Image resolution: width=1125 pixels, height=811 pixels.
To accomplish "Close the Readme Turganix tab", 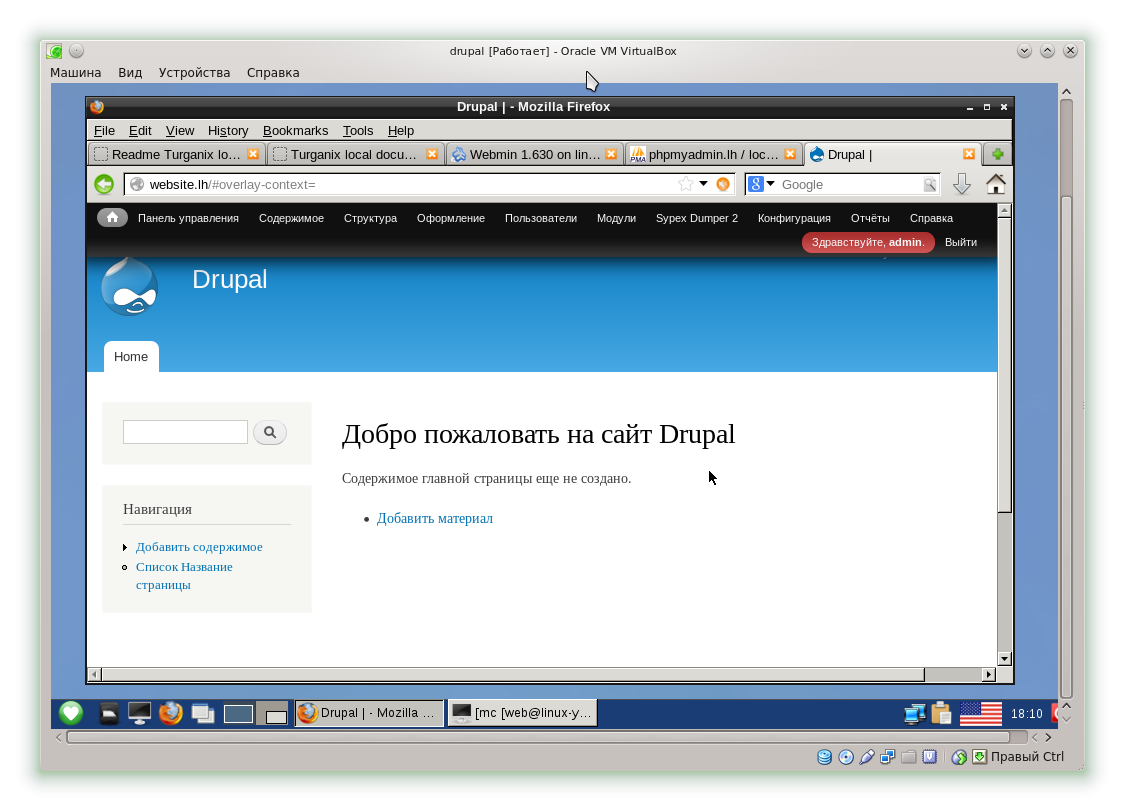I will pyautogui.click(x=253, y=154).
